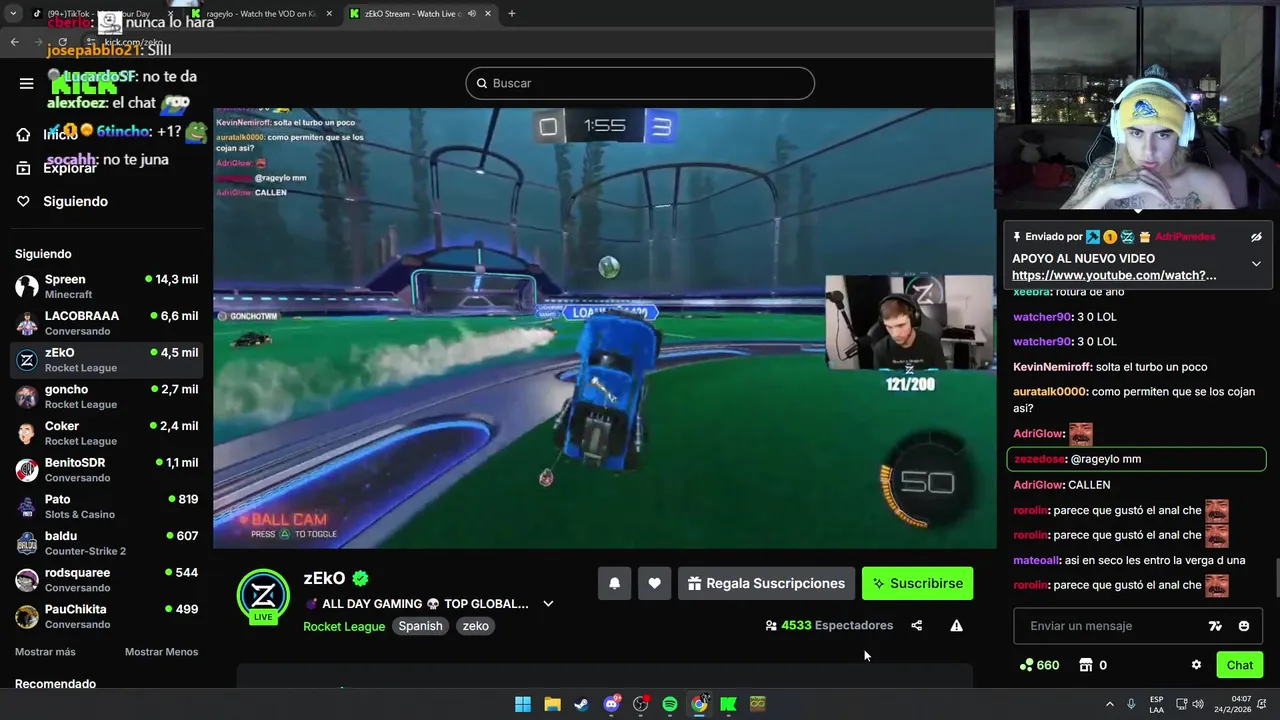Open rodsquaree channel in sidebar
The height and width of the screenshot is (720, 1280).
pos(106,580)
